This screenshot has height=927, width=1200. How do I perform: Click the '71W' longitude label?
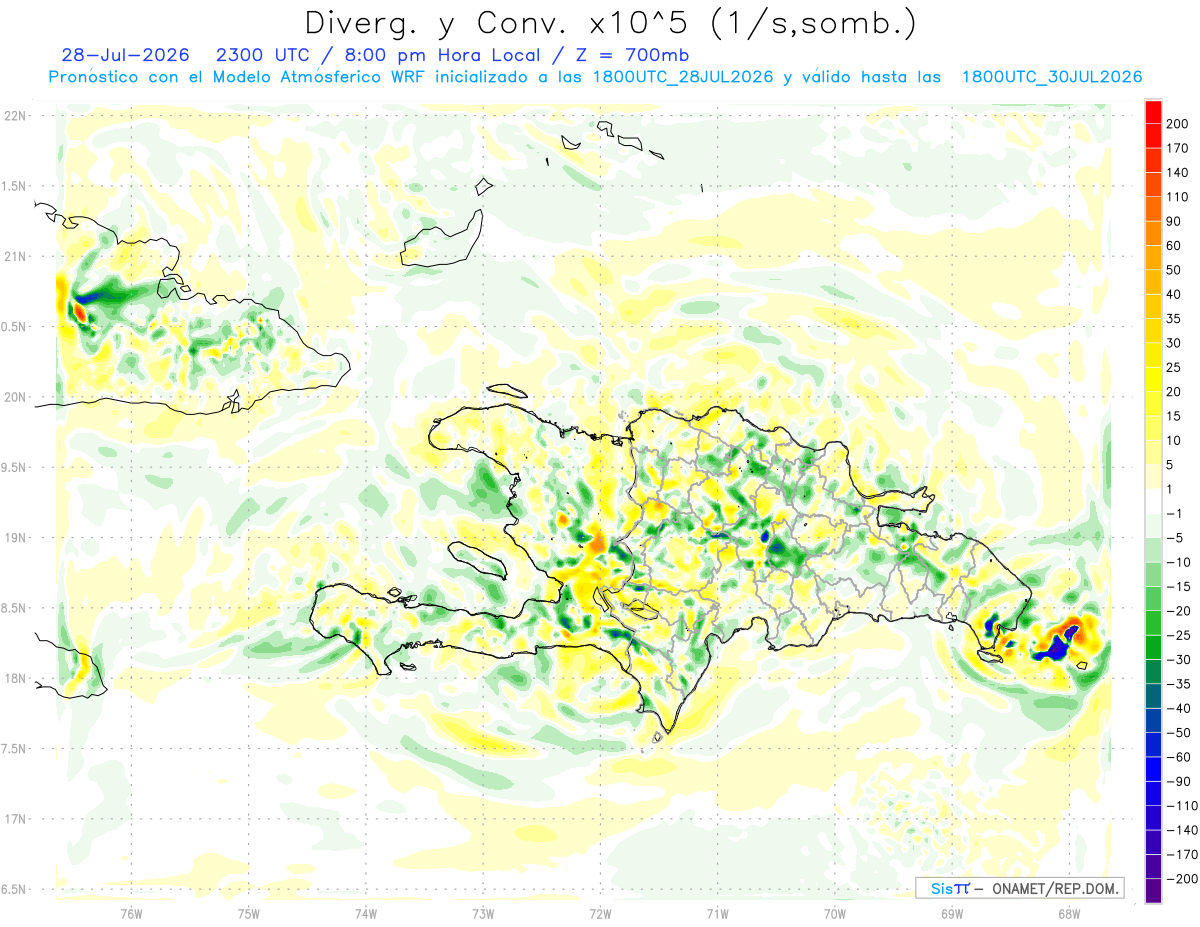[717, 913]
